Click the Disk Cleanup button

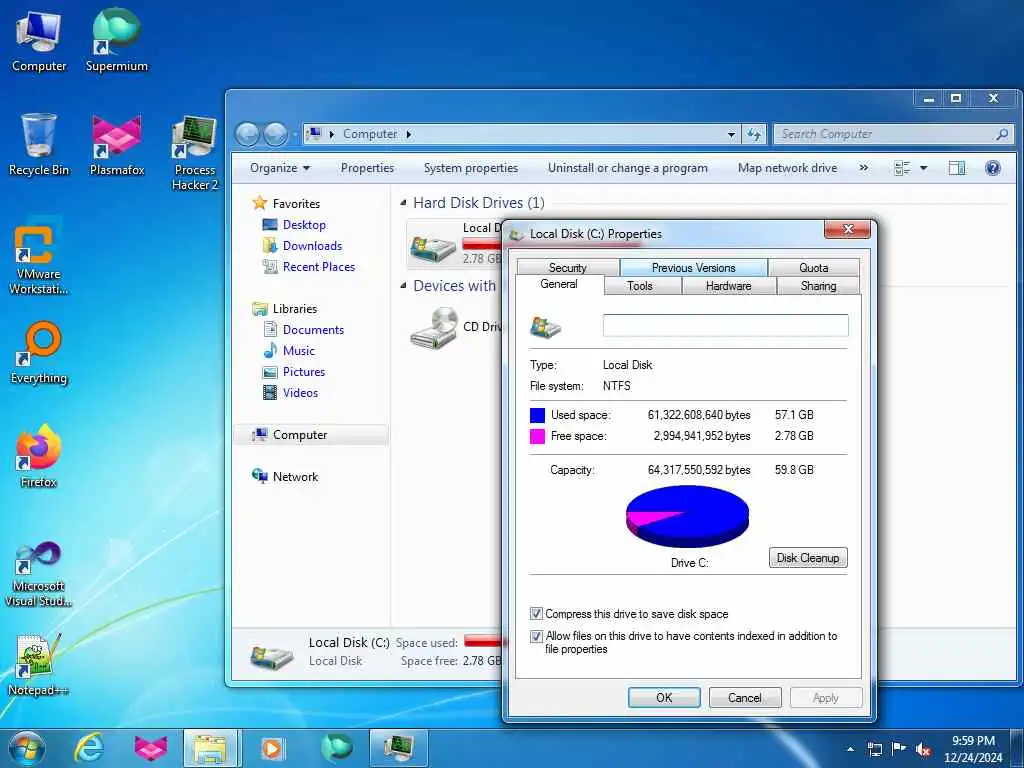pyautogui.click(x=808, y=558)
